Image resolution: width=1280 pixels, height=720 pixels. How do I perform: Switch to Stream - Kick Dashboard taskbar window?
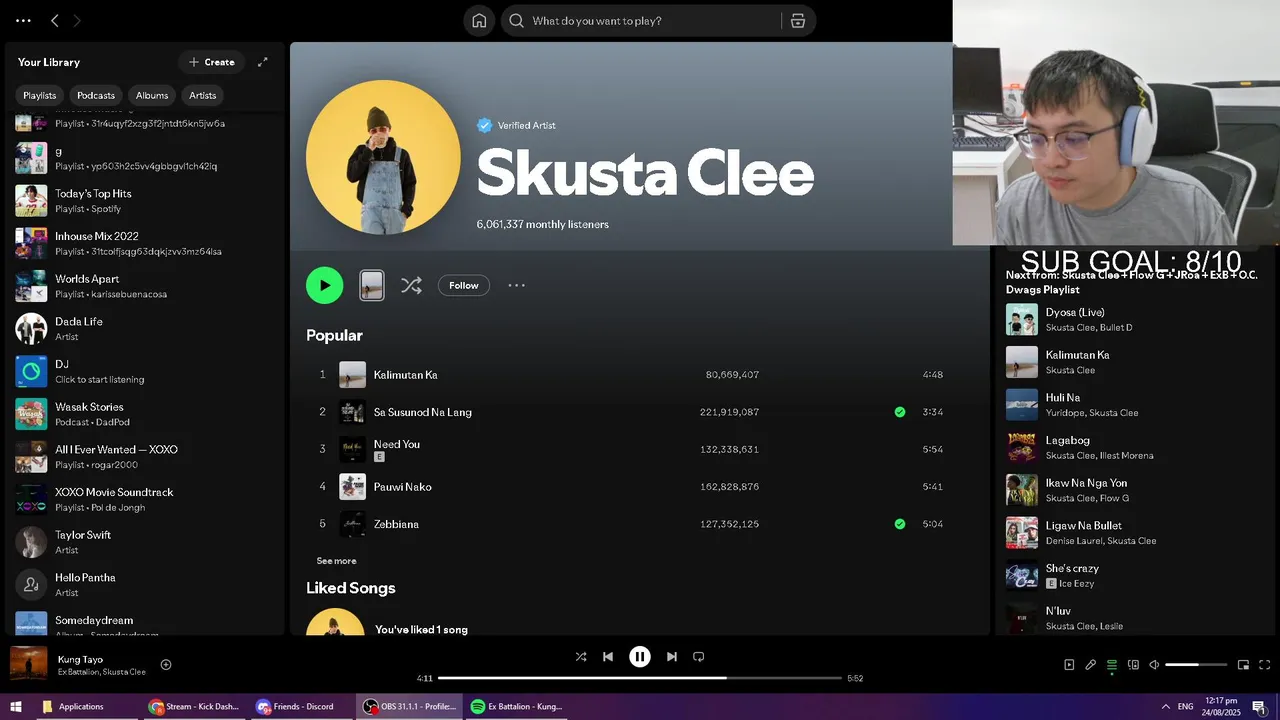tap(194, 707)
